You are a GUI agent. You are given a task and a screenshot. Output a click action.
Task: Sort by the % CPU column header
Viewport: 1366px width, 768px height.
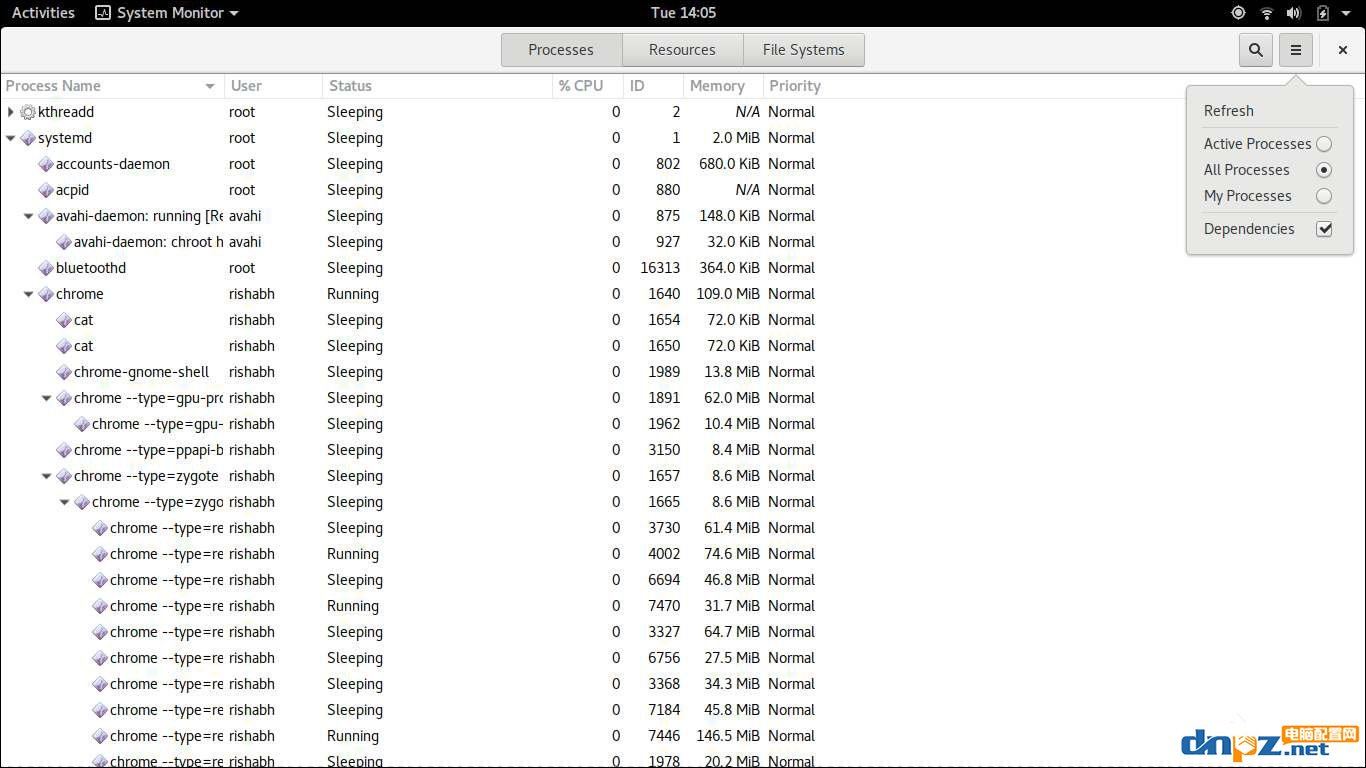pos(588,86)
